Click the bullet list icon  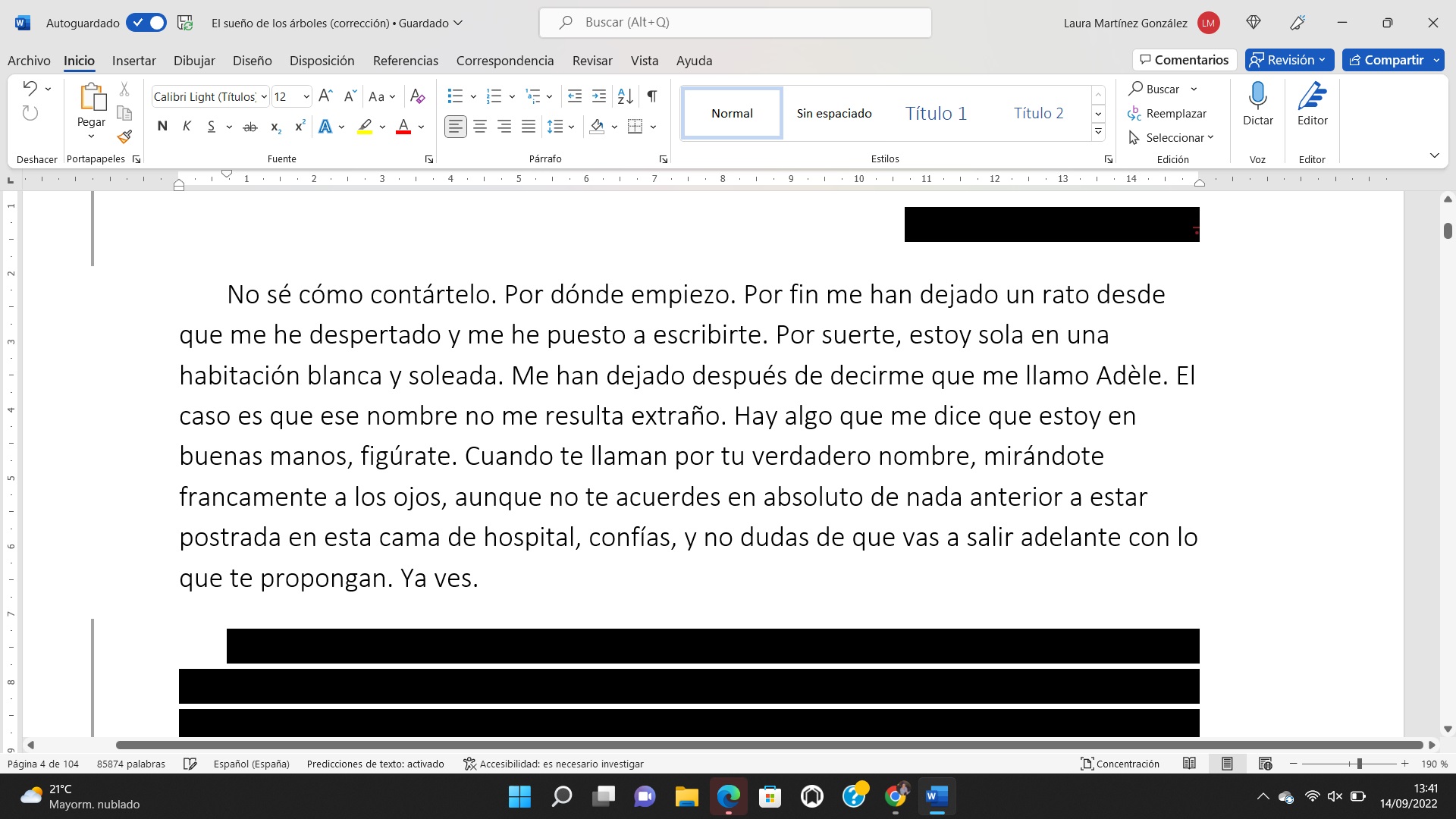[x=455, y=96]
